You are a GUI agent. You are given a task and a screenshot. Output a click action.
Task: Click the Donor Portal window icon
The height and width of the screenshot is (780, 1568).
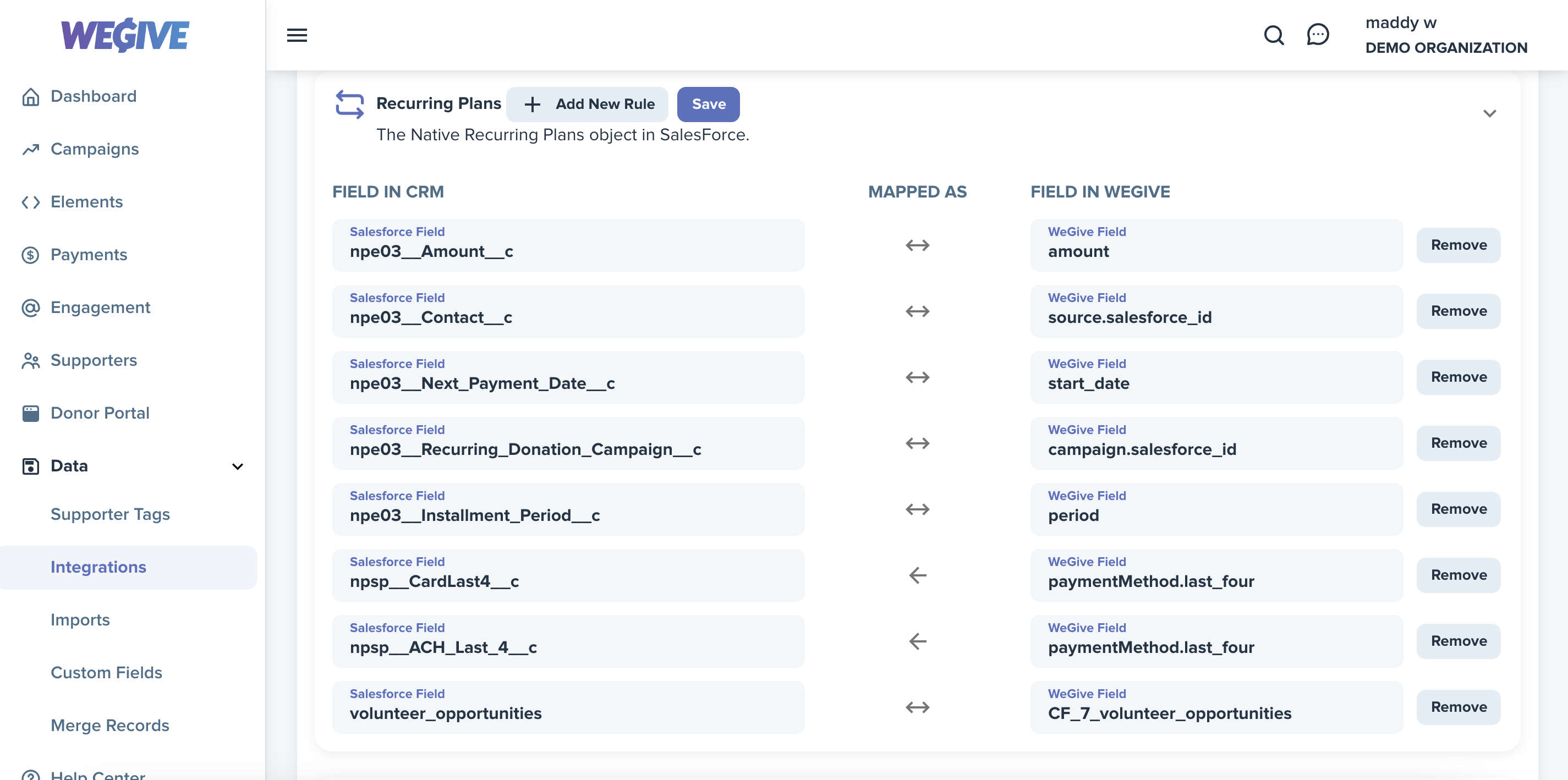tap(30, 414)
